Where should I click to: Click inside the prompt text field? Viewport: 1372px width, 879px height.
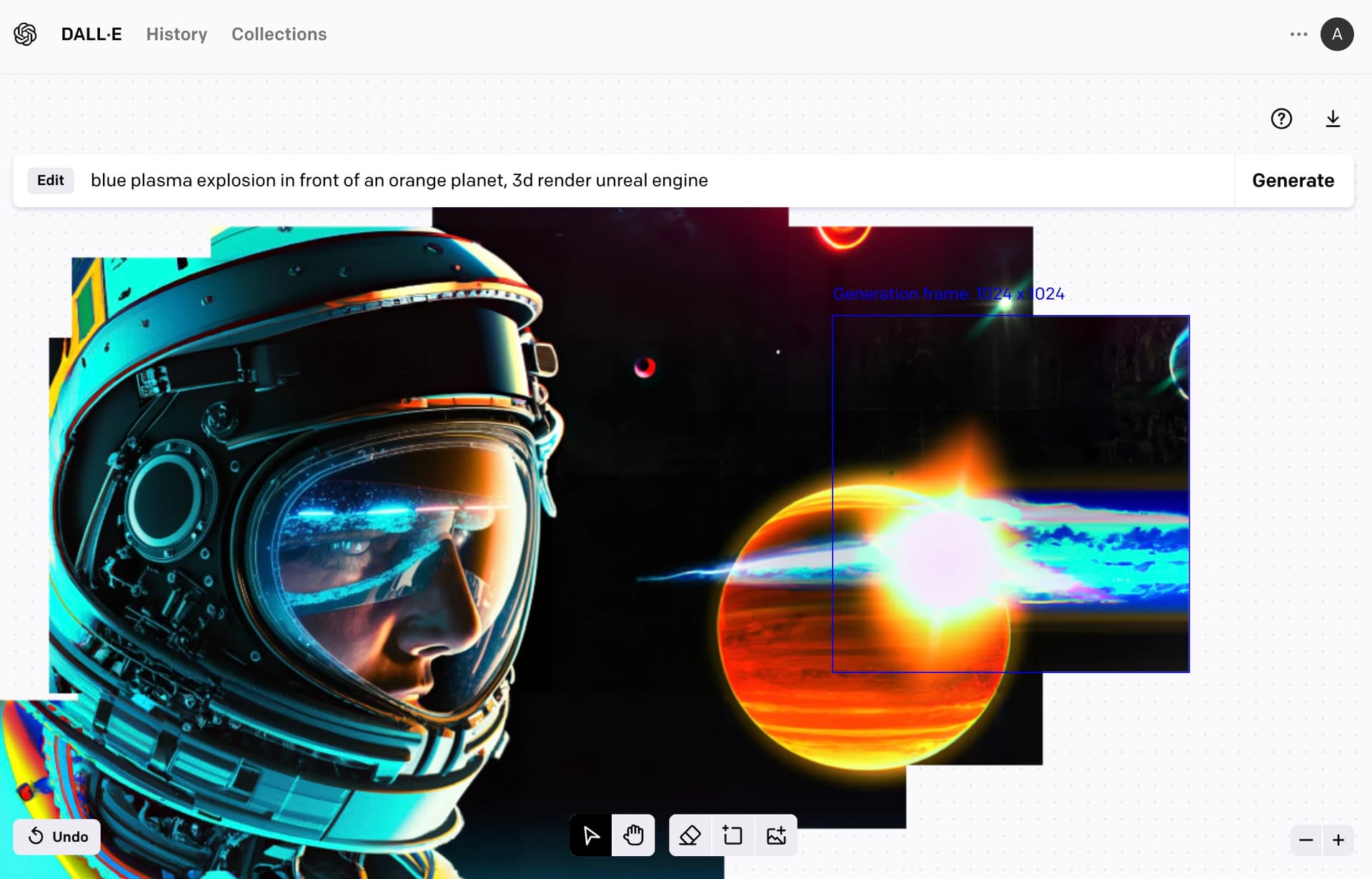tap(399, 180)
